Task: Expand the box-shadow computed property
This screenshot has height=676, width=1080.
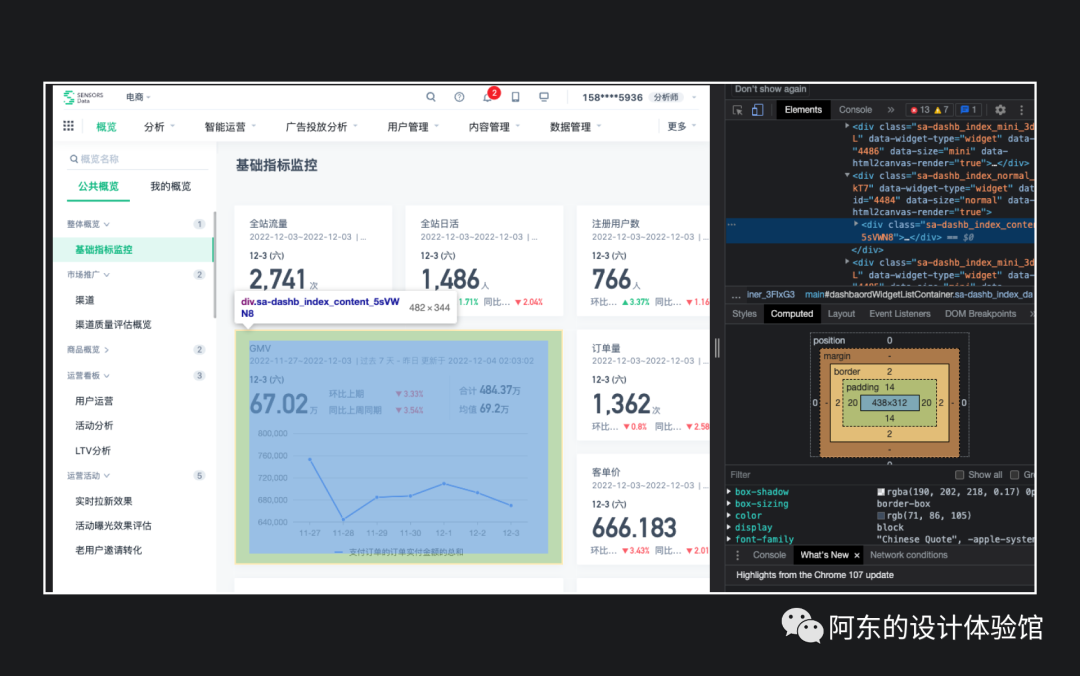Action: (x=729, y=492)
